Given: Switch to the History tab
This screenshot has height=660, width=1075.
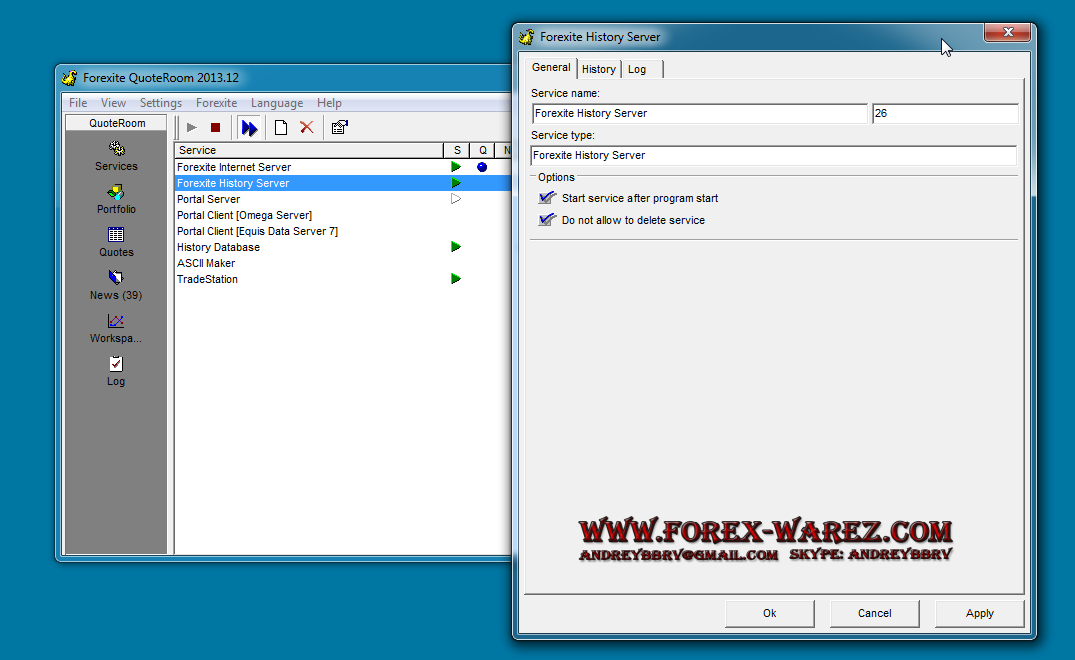Looking at the screenshot, I should tap(598, 69).
